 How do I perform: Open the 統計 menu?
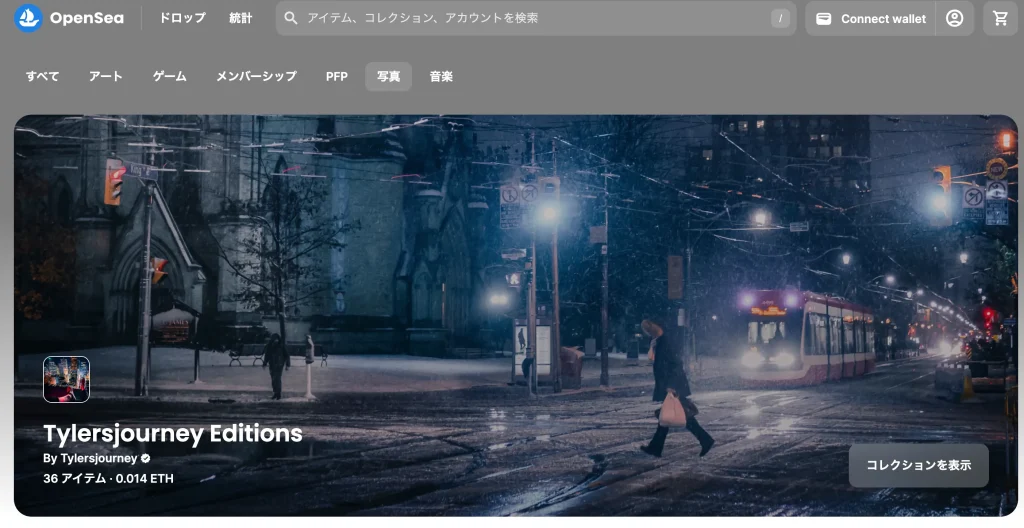240,18
